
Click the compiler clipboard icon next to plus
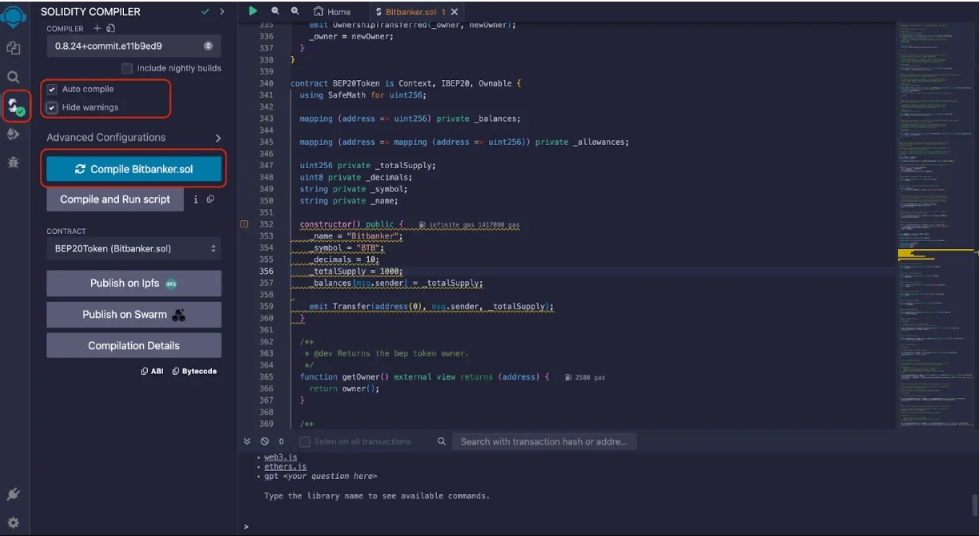(x=111, y=28)
